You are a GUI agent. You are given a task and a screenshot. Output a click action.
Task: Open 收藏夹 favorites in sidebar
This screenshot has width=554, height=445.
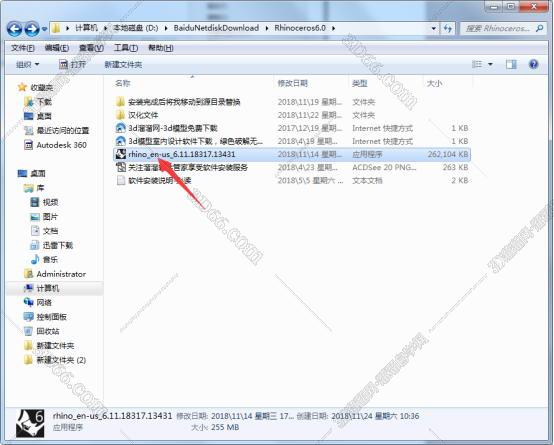coord(42,88)
